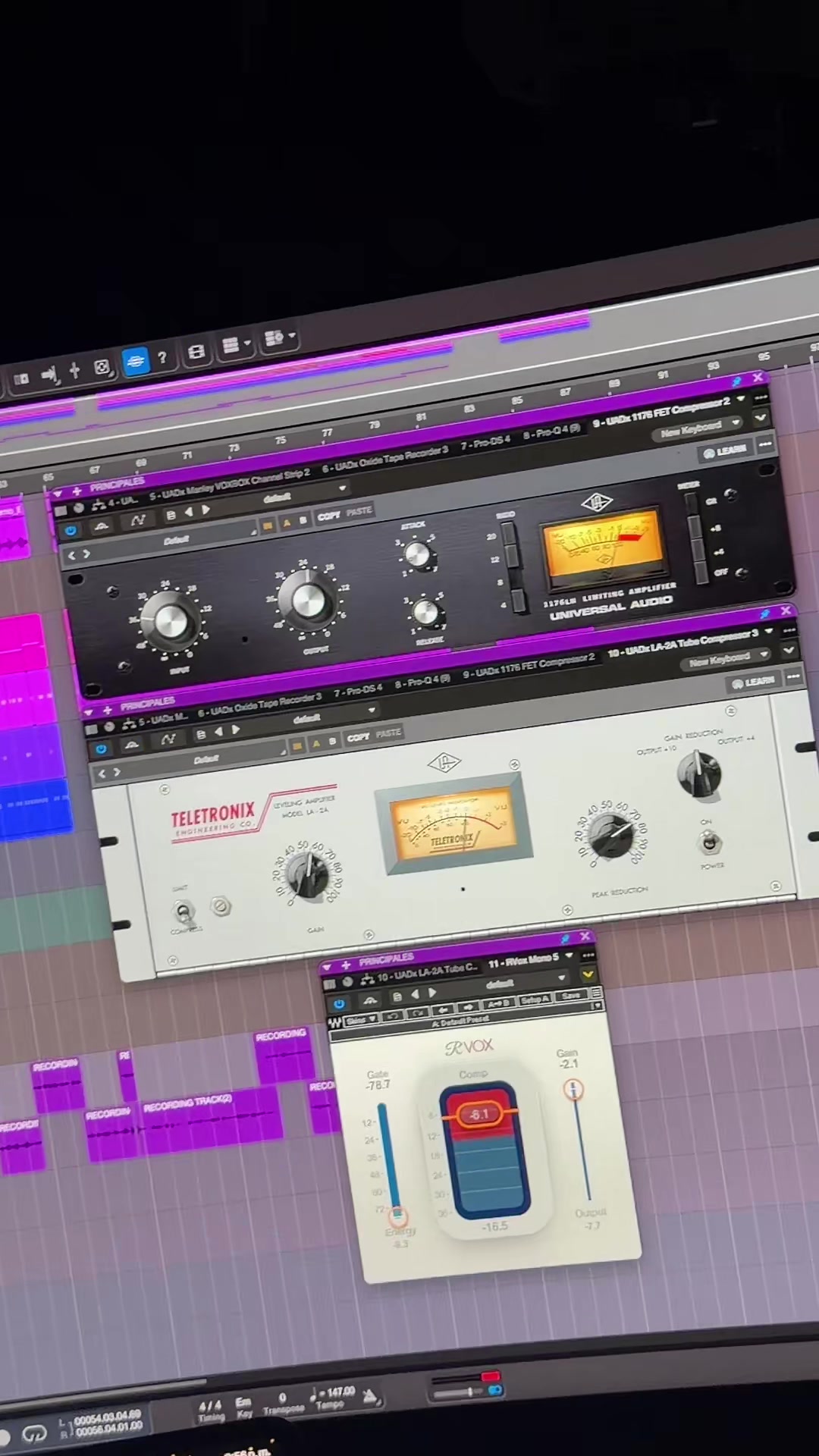
Task: Switch to 9 - UADx 1176 FET Compressor tab in LA-2A window
Action: 529,667
